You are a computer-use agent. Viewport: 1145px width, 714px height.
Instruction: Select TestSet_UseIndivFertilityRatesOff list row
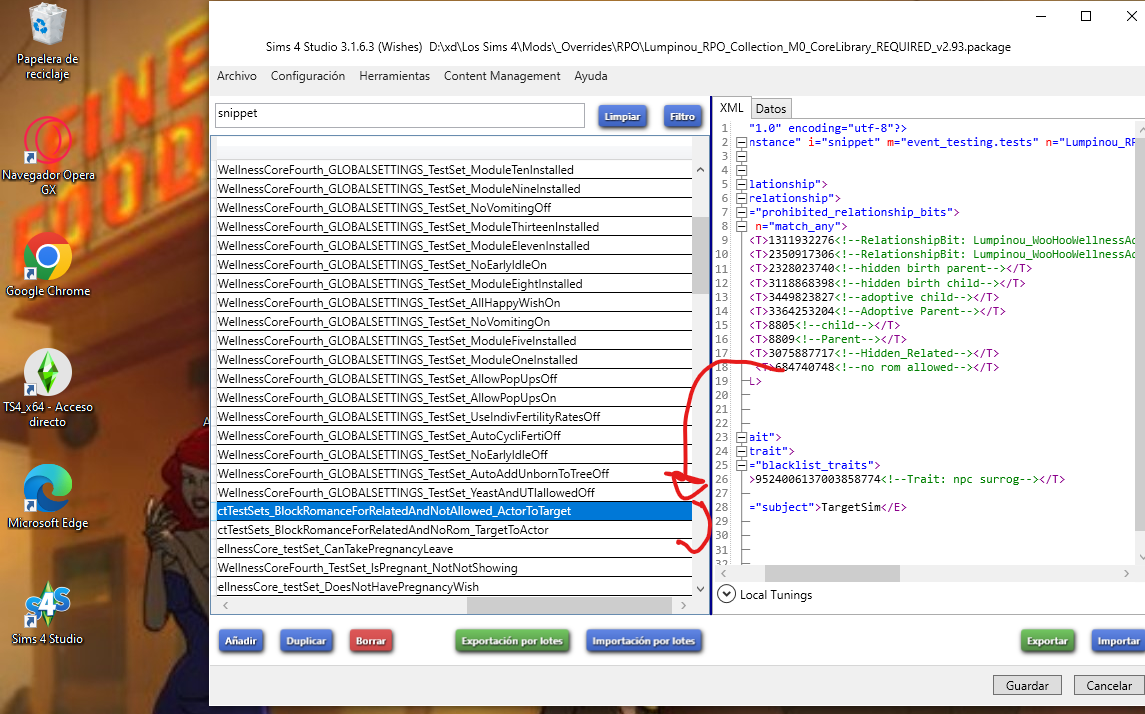453,417
